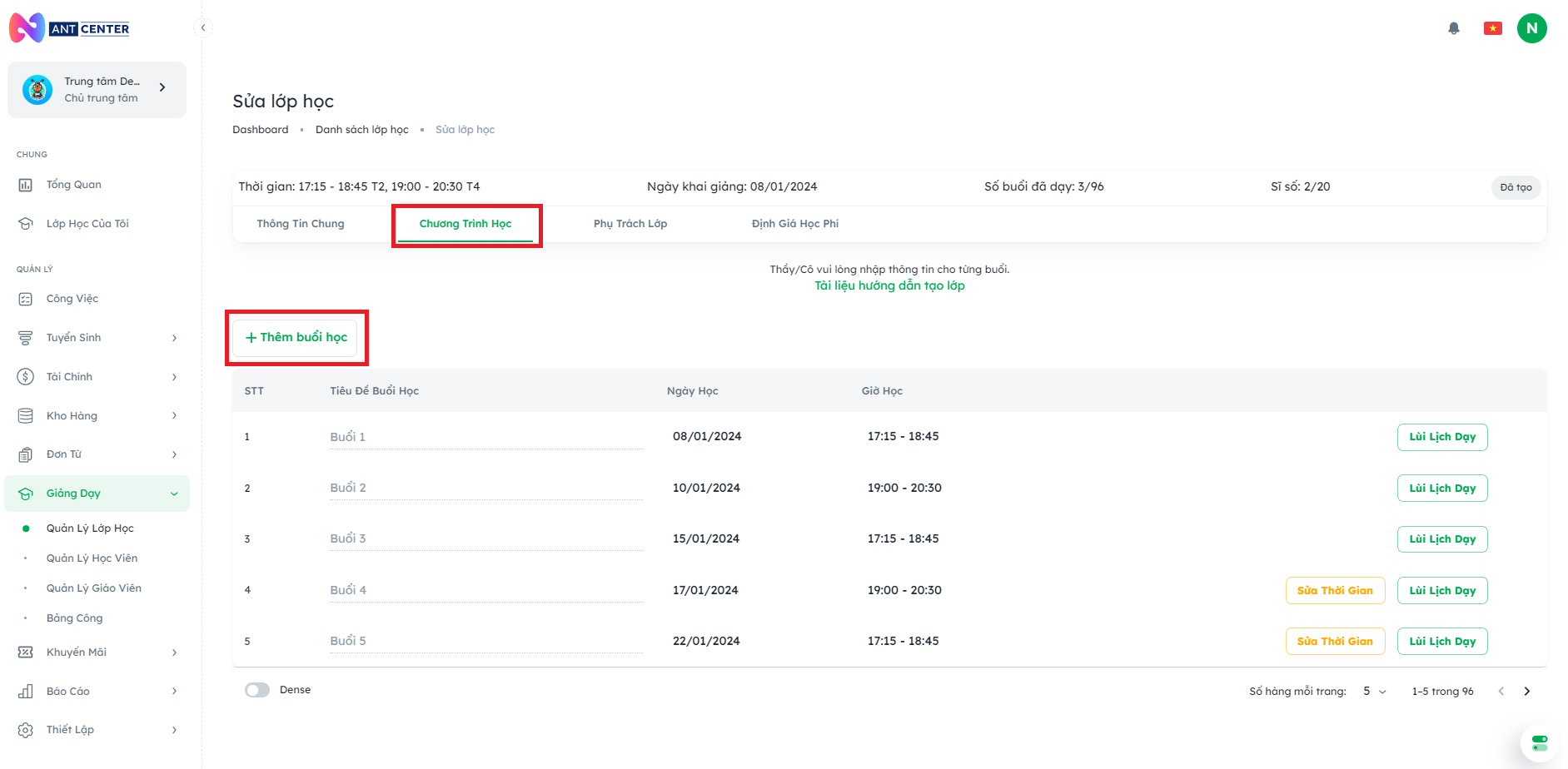Viewport: 1568px width, 769px height.
Task: Go to next page of sessions
Action: (x=1526, y=692)
